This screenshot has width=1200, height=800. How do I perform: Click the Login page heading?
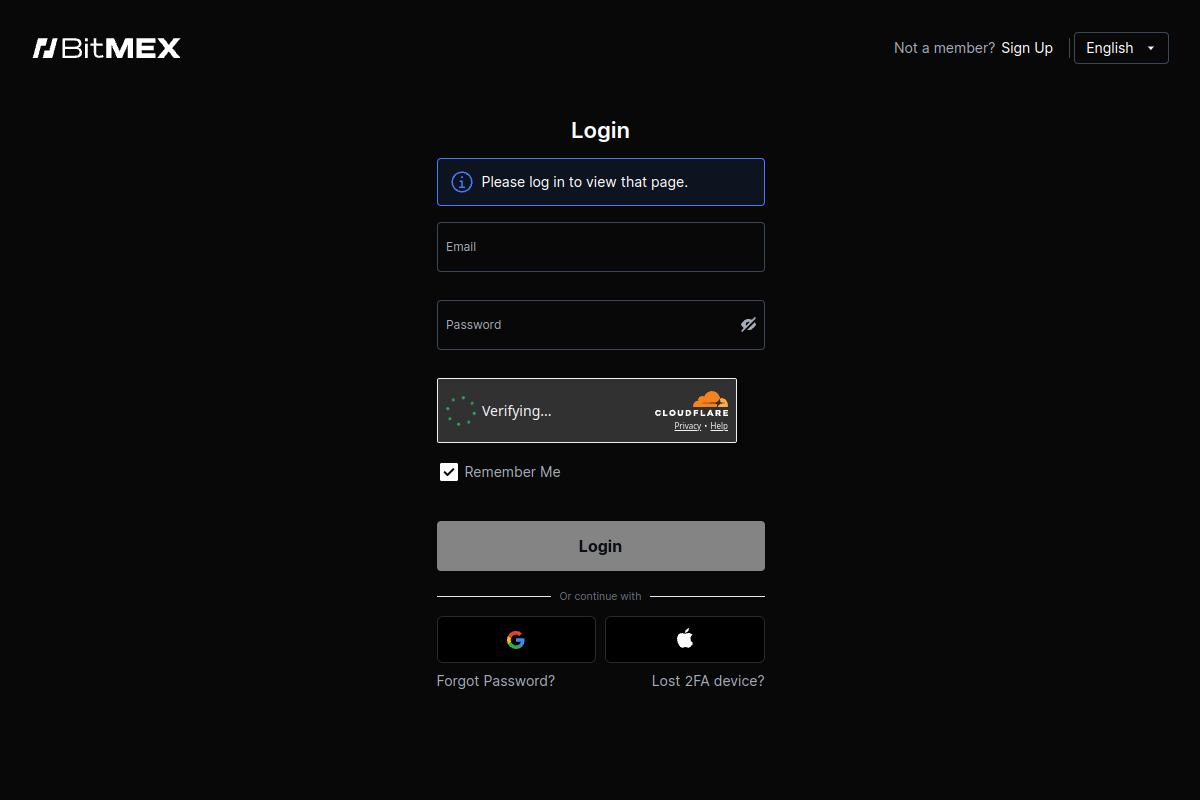[601, 130]
